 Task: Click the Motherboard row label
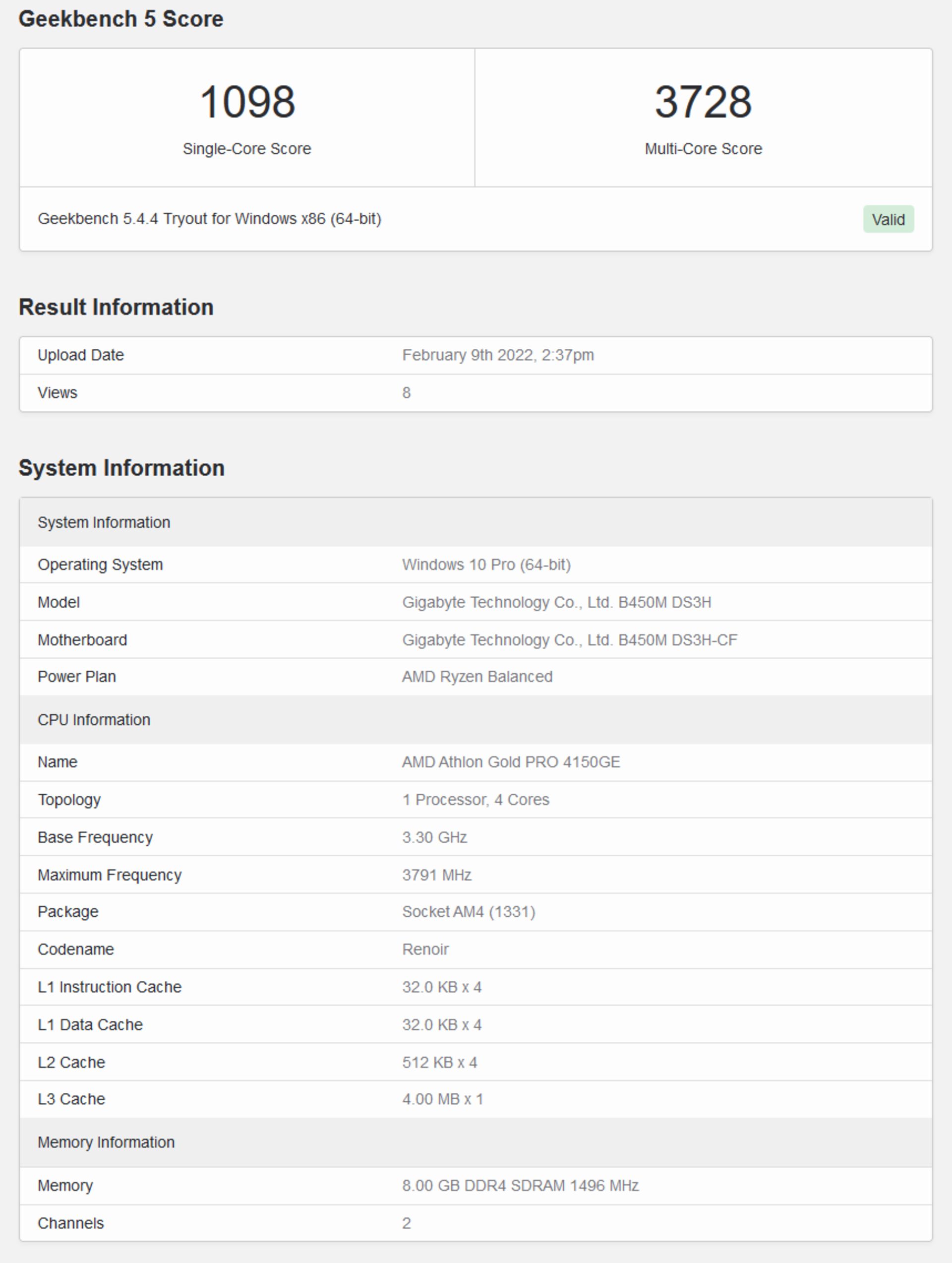point(83,640)
